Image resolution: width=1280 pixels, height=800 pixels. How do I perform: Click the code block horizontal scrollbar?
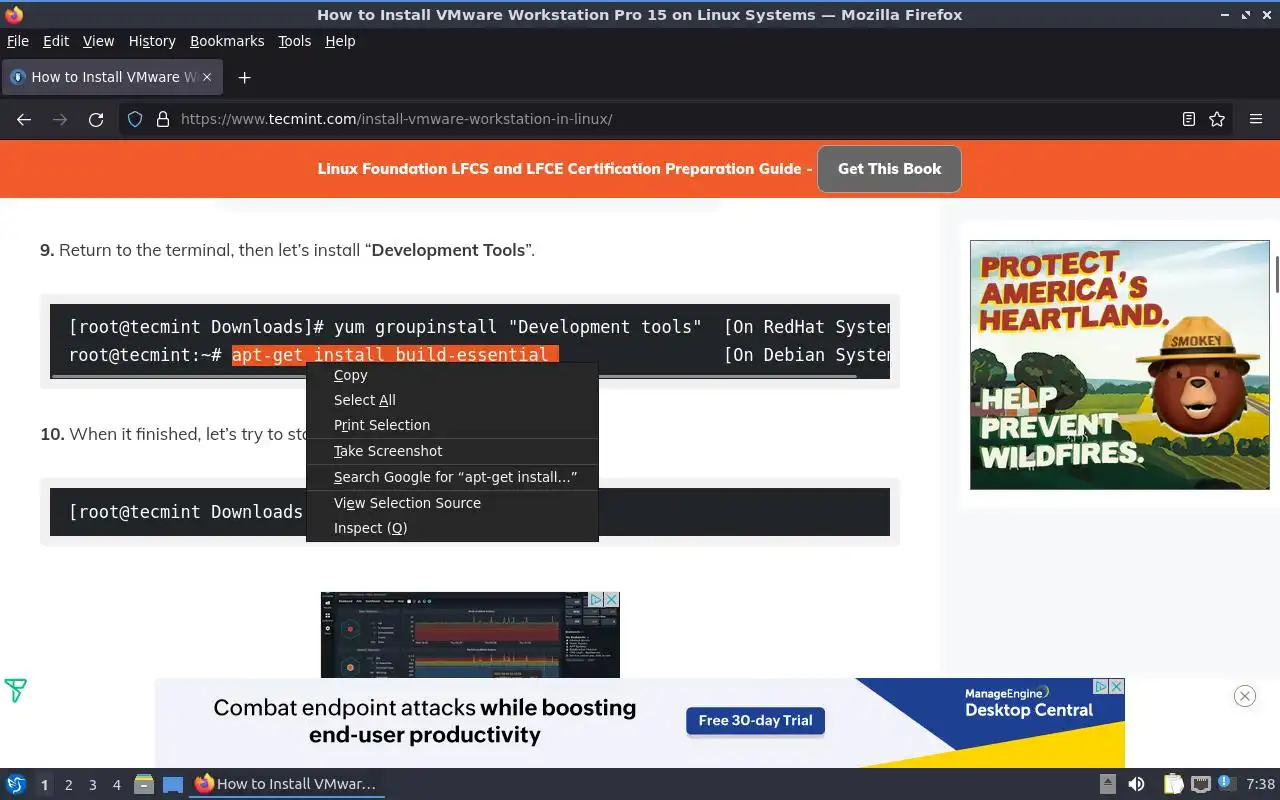click(x=454, y=376)
